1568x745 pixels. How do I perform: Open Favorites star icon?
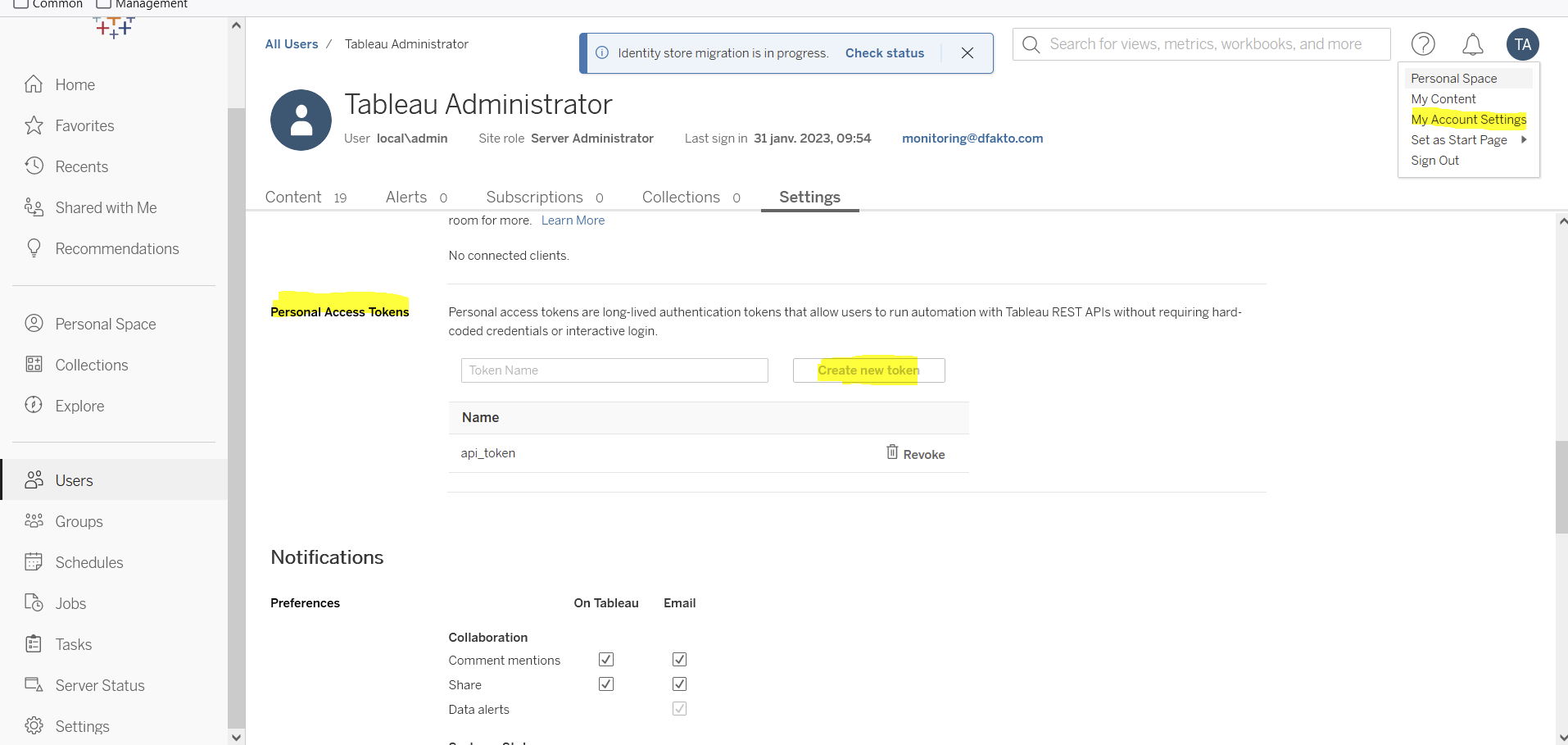(34, 125)
